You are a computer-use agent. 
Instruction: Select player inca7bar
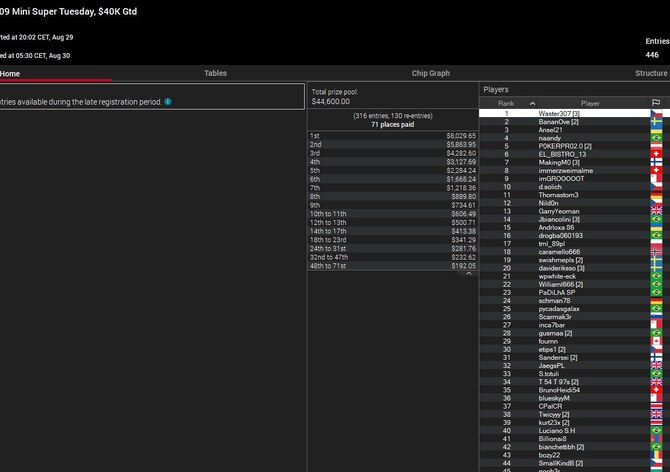pyautogui.click(x=552, y=325)
